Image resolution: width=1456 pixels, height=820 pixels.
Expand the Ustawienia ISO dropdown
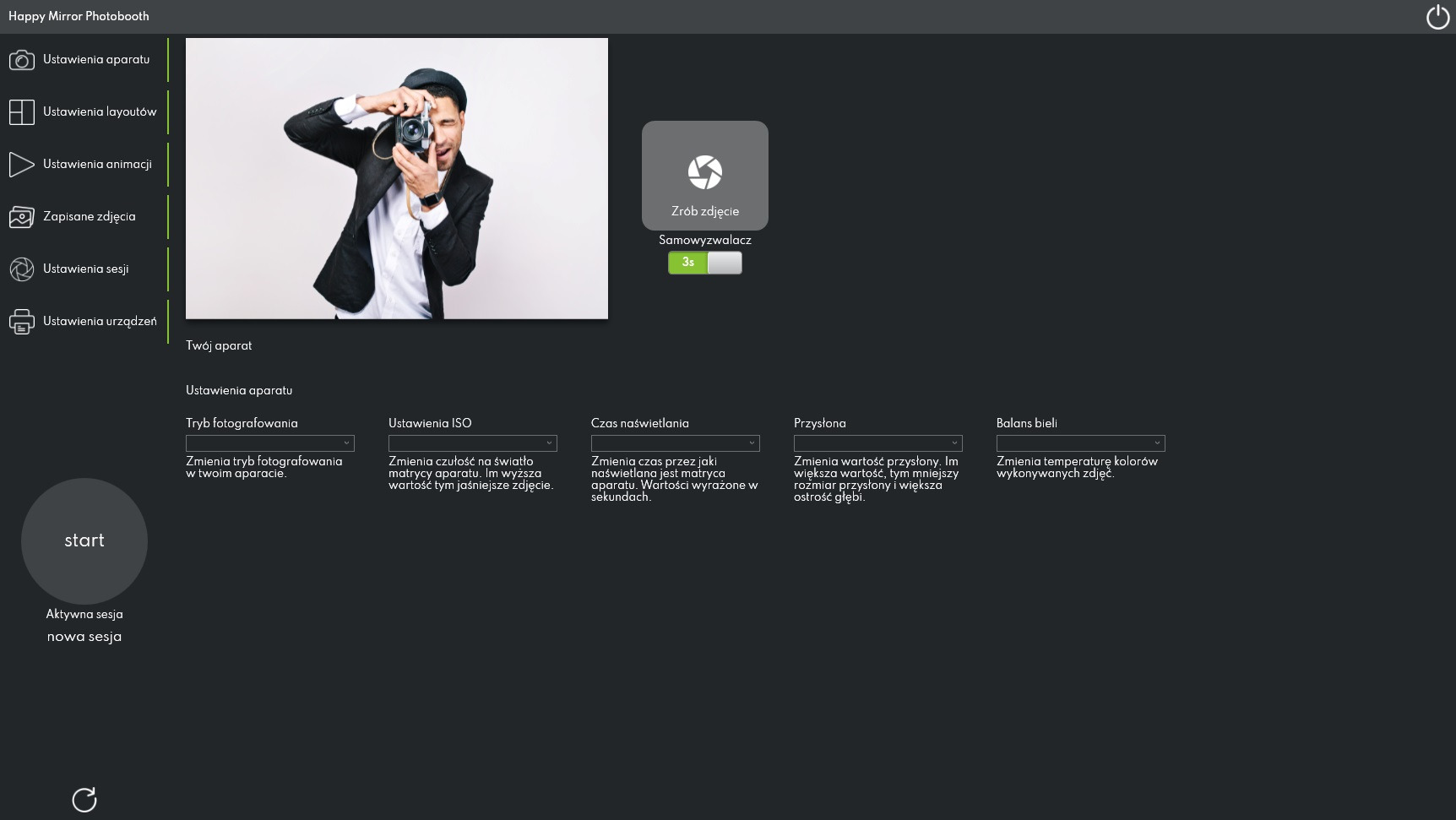point(472,443)
